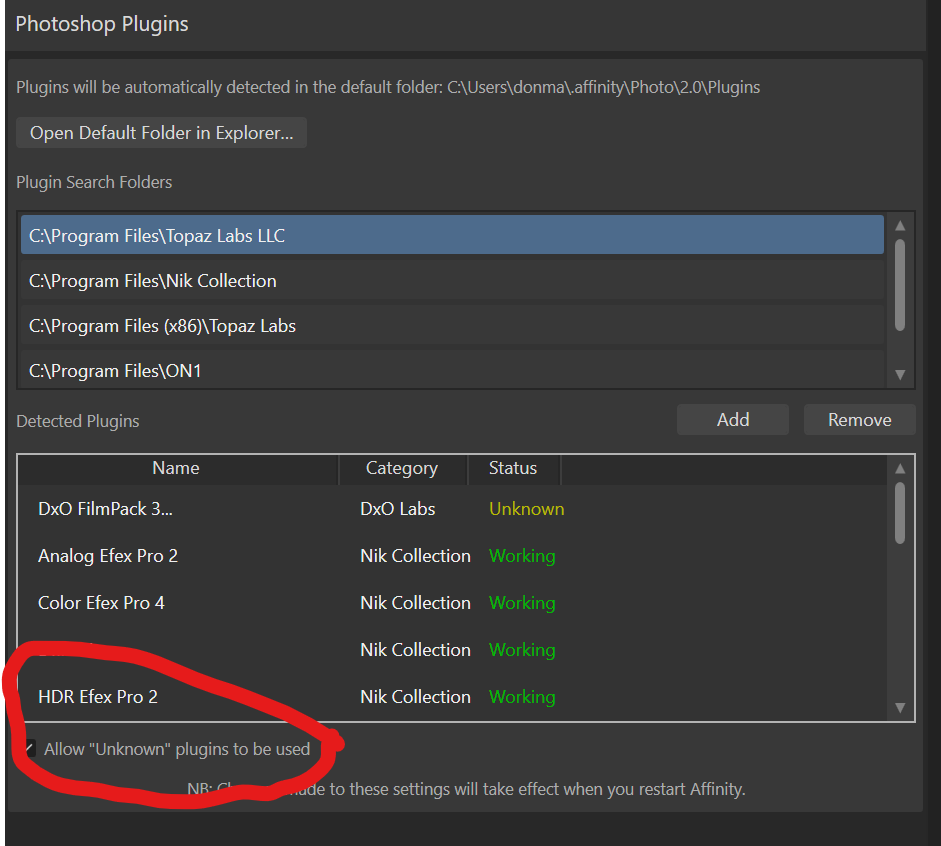This screenshot has height=846, width=941.
Task: Select the Program Files (x86) Topaz Labs folder
Action: pos(452,325)
